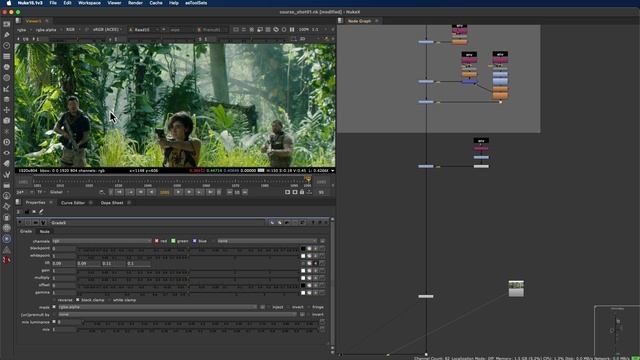This screenshot has height=360, width=640.
Task: Enable the mask fringe checkbox
Action: tap(309, 307)
